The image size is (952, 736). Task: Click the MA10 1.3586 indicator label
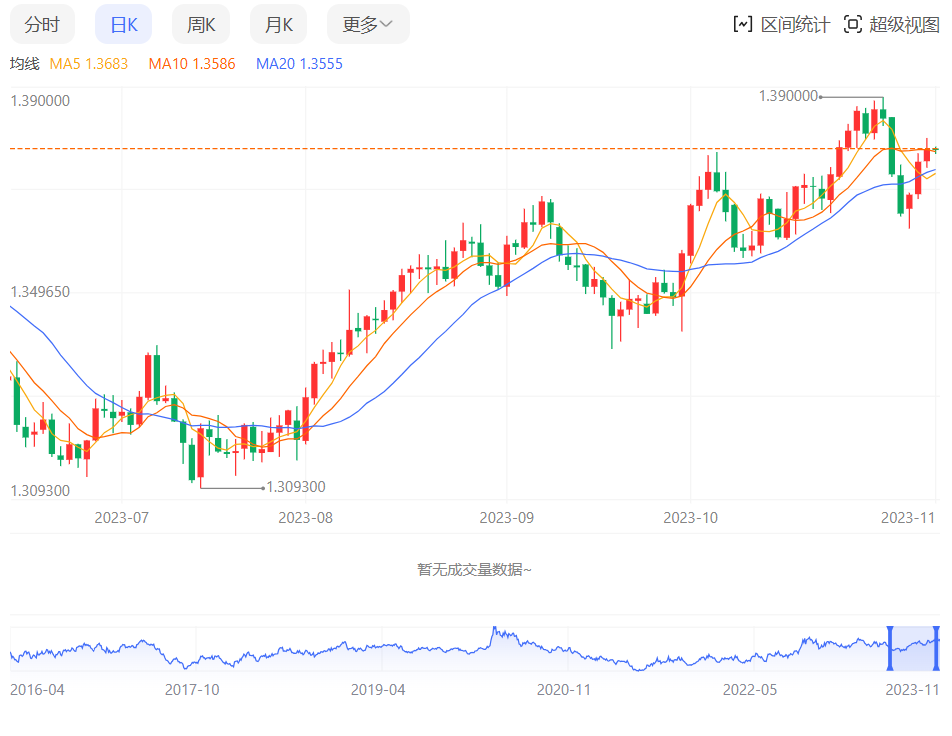click(192, 64)
